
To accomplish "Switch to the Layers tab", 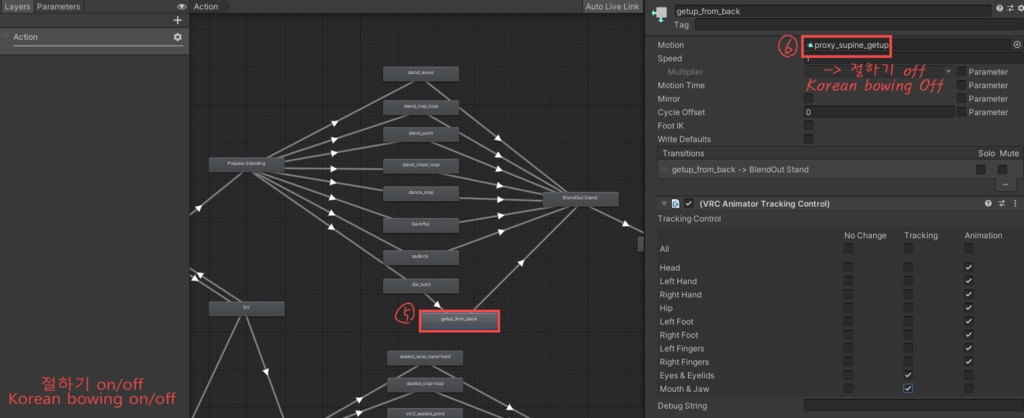I will [17, 7].
